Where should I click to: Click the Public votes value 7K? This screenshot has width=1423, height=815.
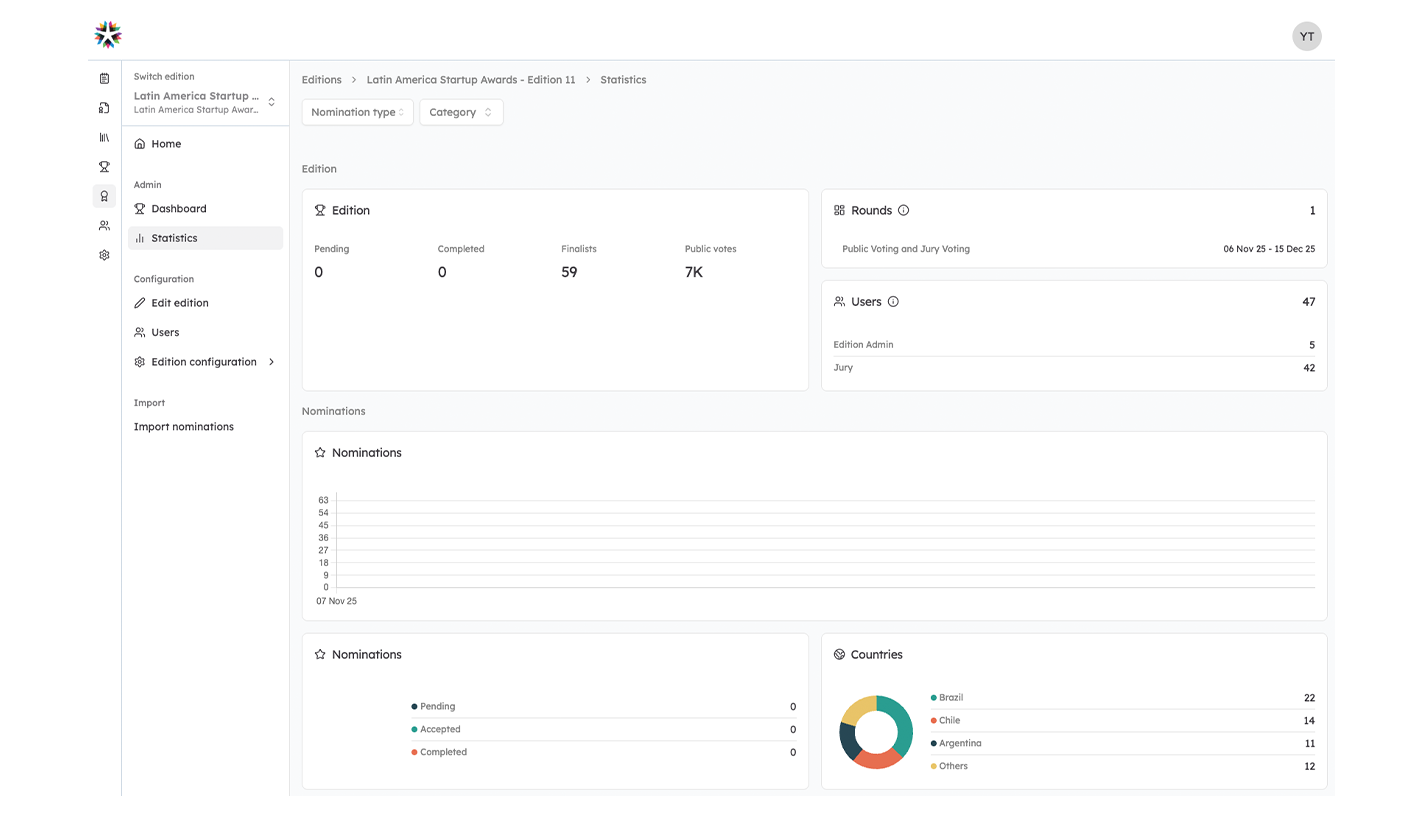pyautogui.click(x=694, y=272)
